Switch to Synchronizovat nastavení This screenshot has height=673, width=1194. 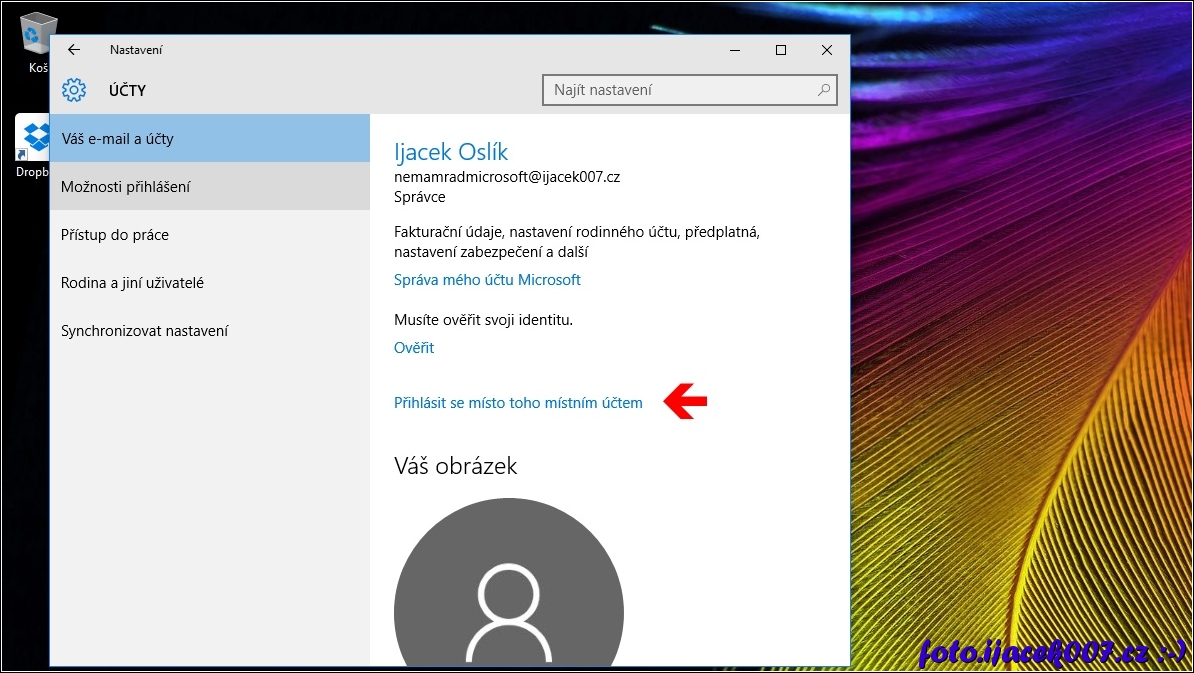coord(145,331)
